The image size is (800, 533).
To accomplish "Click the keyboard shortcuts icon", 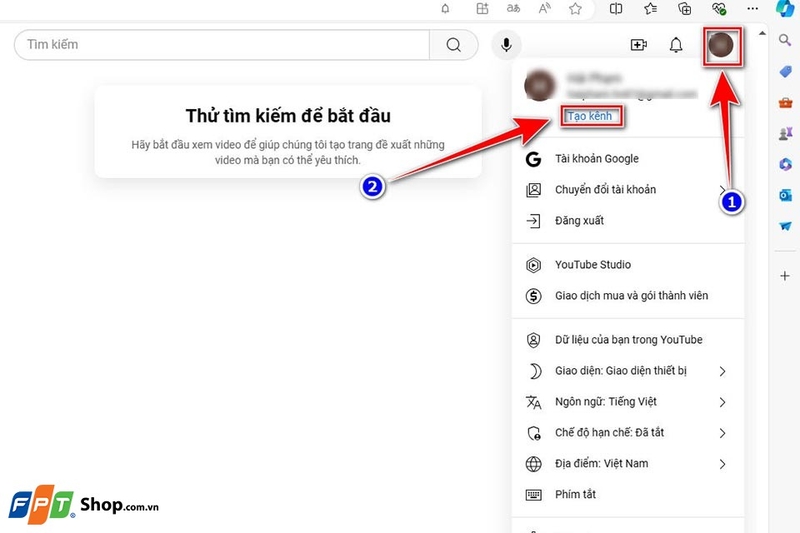I will (x=533, y=495).
